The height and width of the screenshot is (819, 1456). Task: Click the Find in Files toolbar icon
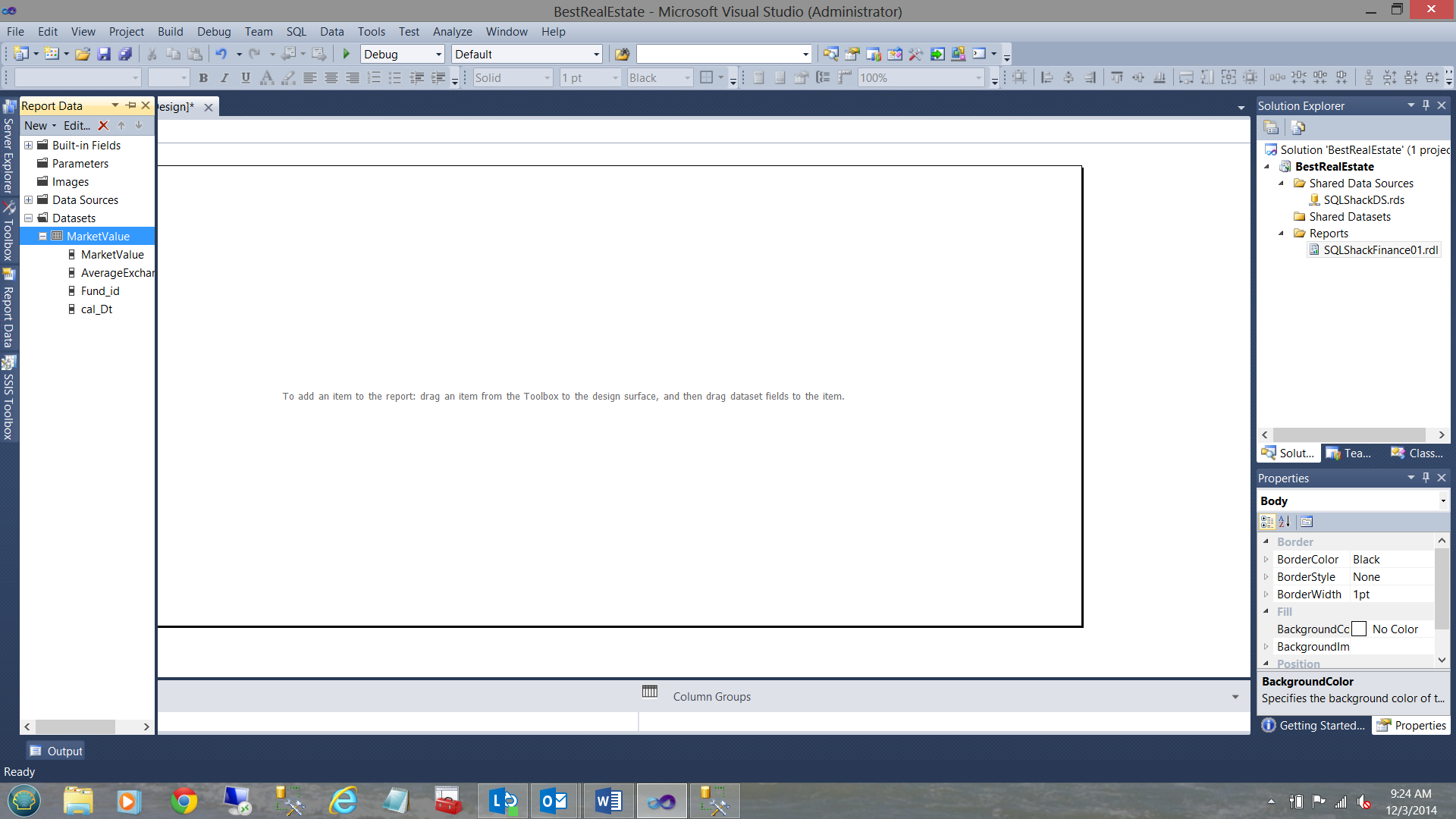click(x=622, y=54)
